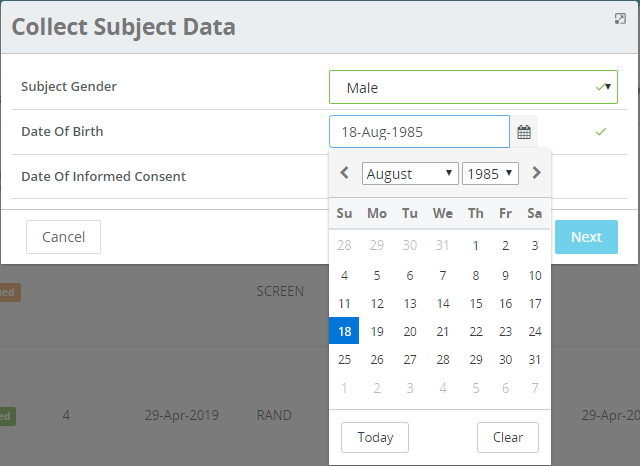Select August 5 in the calendar
The height and width of the screenshot is (466, 640).
click(377, 276)
